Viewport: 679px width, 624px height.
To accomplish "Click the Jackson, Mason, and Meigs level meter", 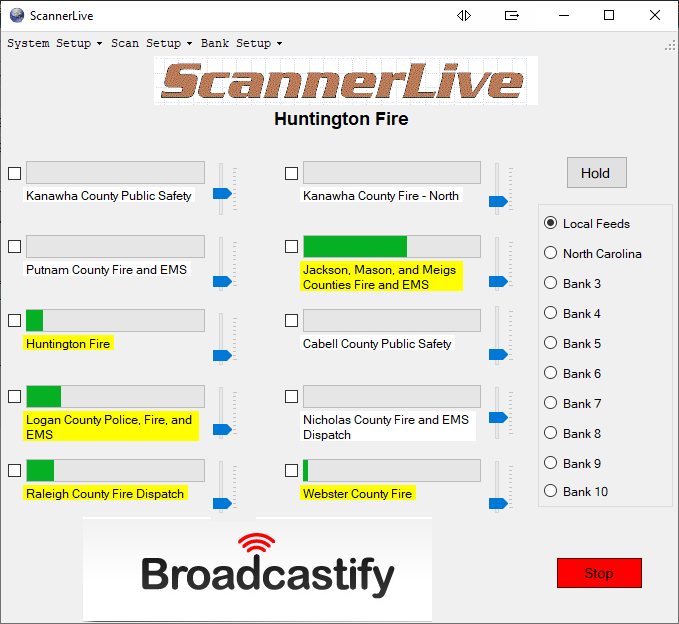I will tap(392, 246).
